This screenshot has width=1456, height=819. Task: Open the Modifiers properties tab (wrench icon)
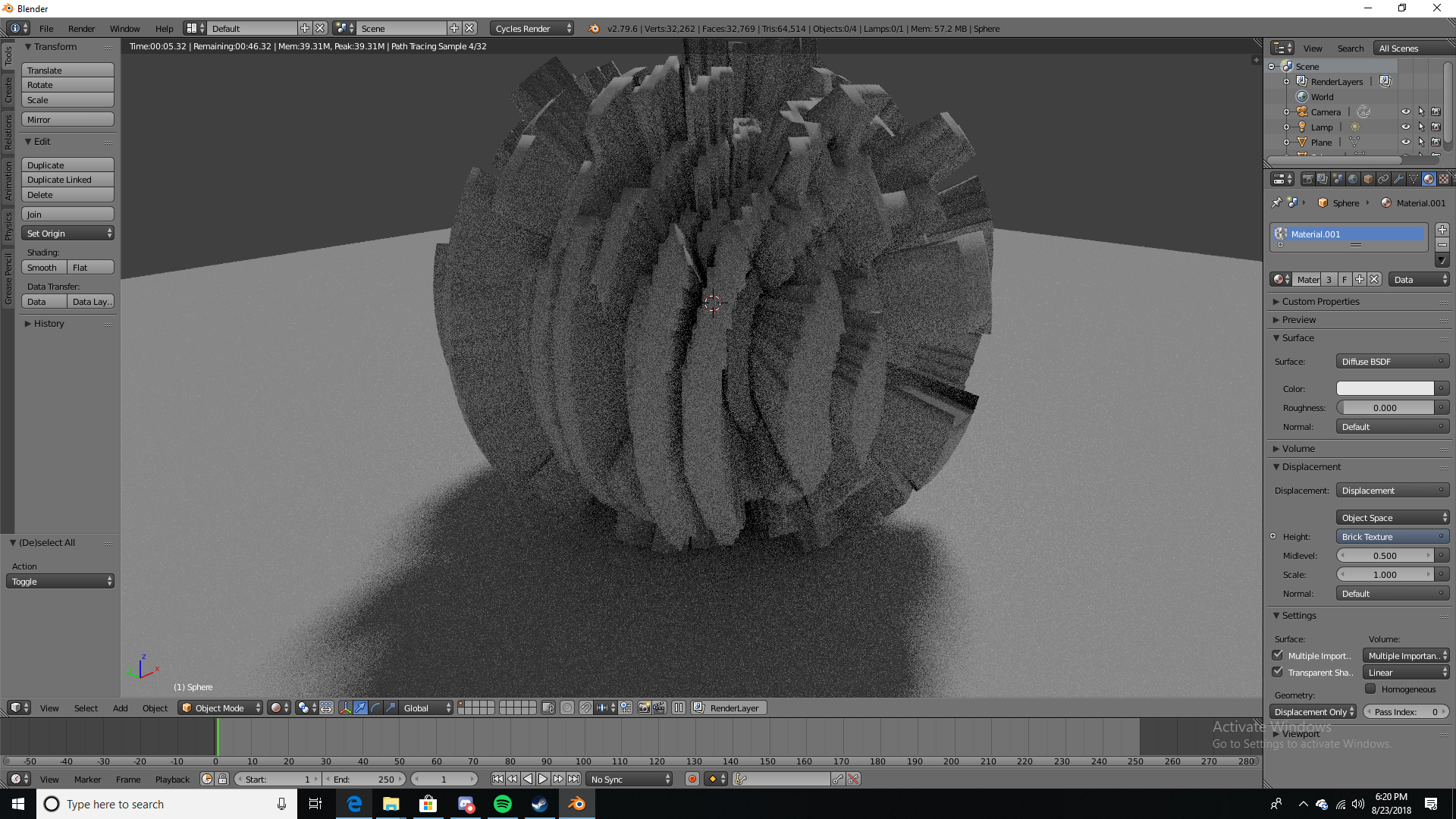tap(1398, 179)
